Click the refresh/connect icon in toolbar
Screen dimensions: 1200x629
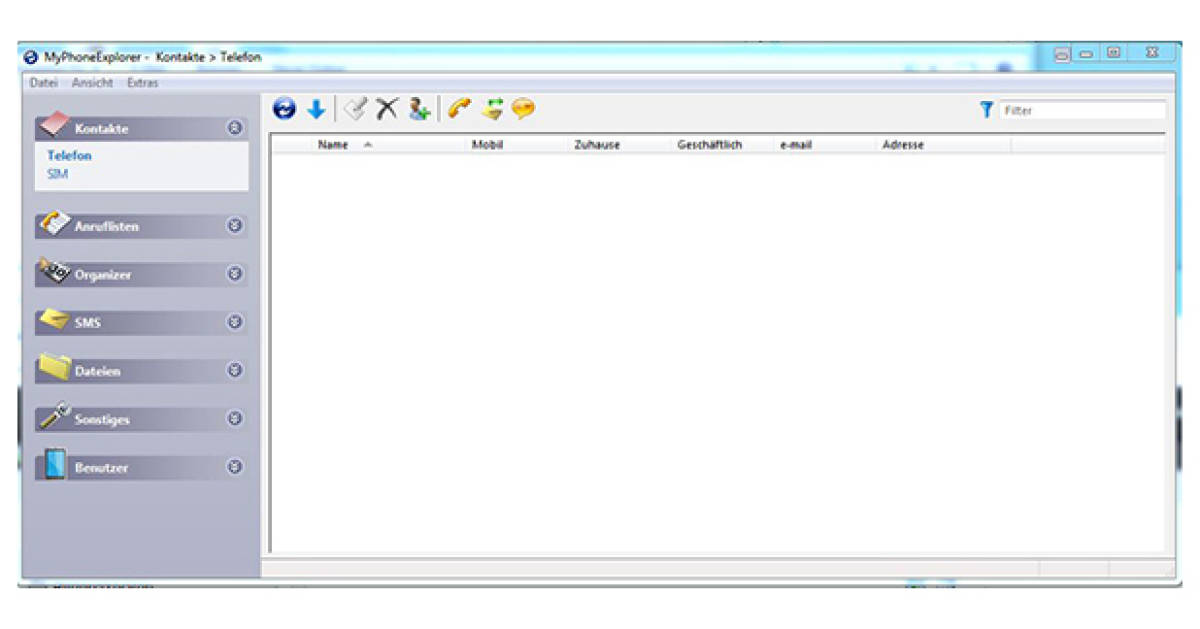point(285,109)
